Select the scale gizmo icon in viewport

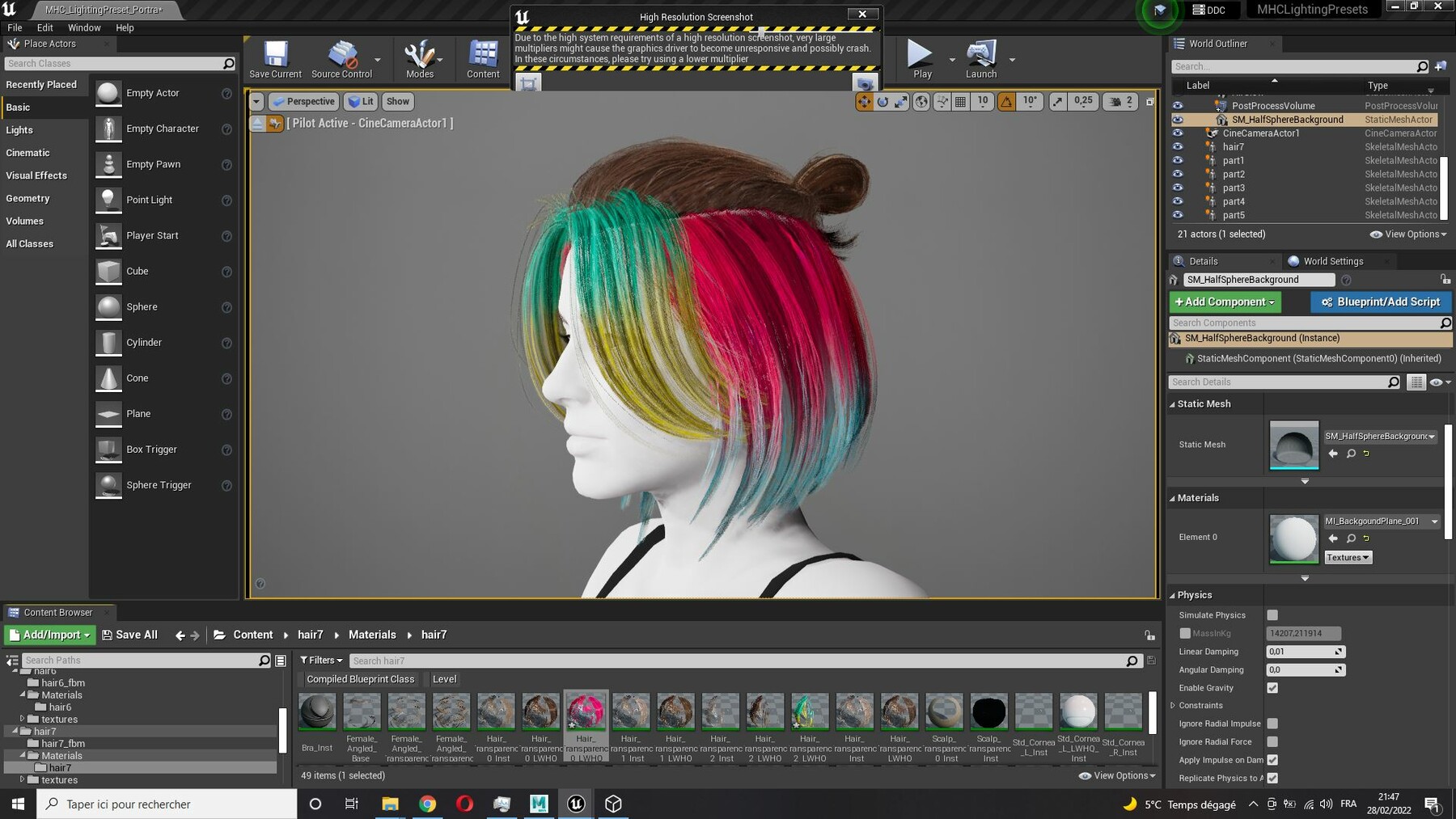pyautogui.click(x=901, y=101)
